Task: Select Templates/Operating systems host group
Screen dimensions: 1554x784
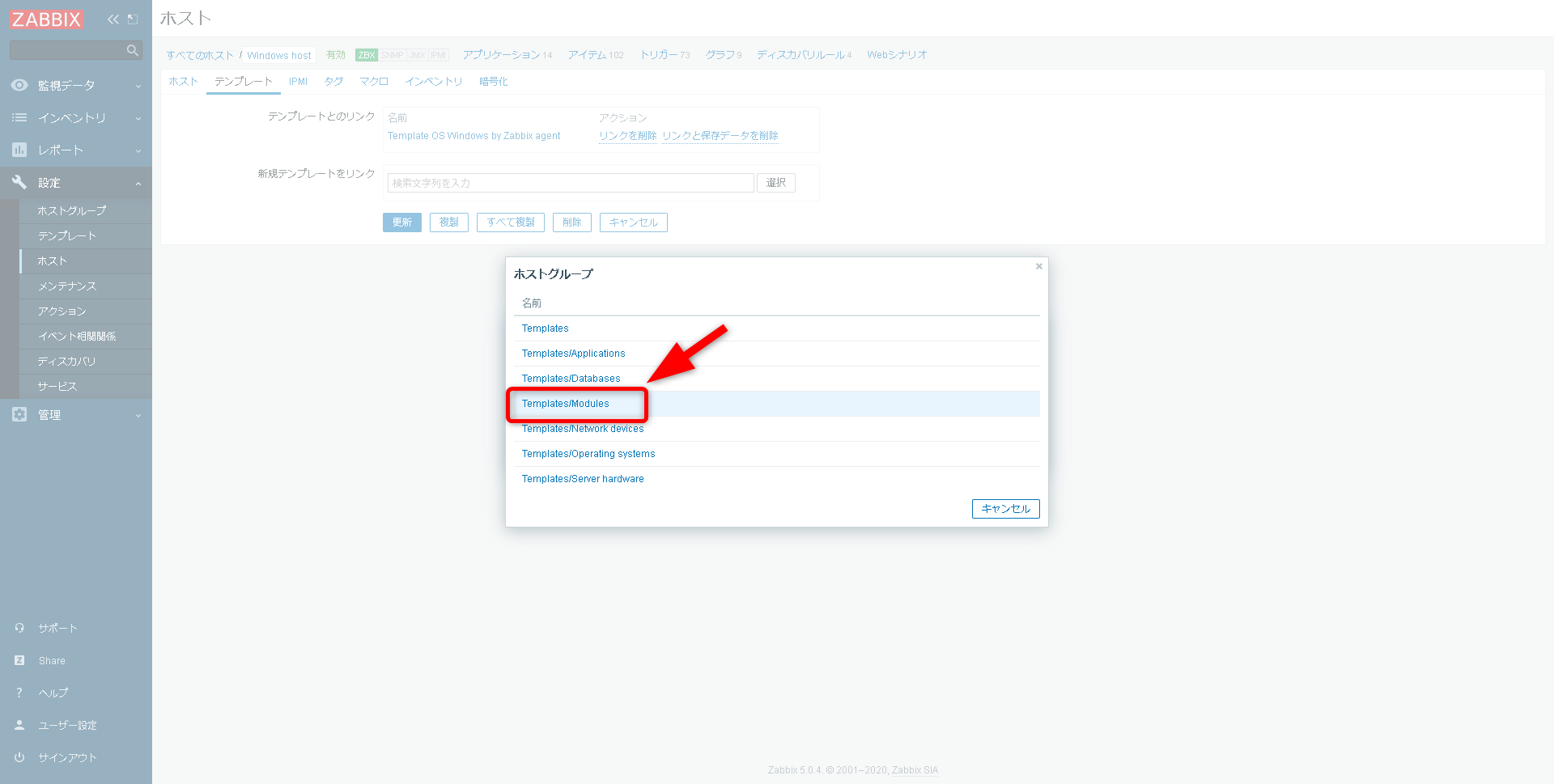Action: [x=588, y=454]
